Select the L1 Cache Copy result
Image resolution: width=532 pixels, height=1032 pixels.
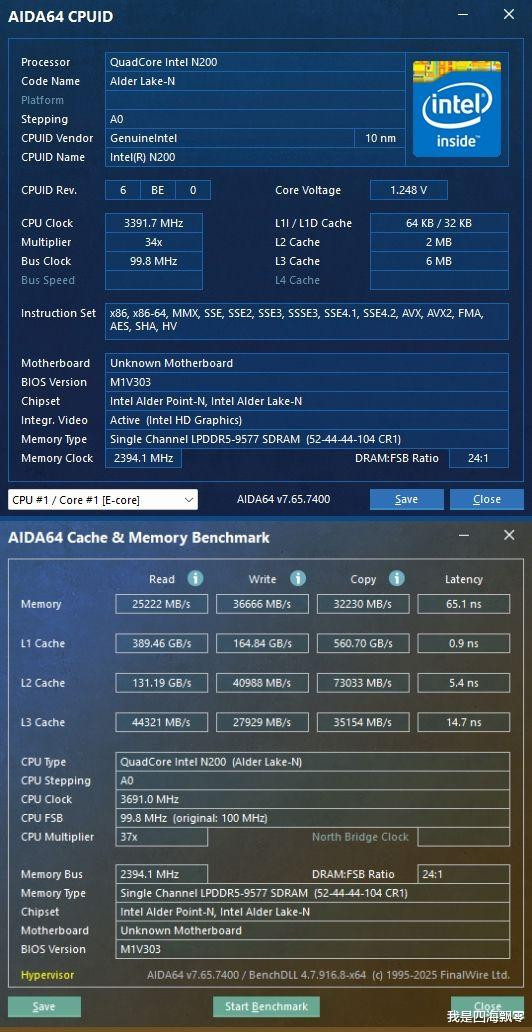click(363, 643)
